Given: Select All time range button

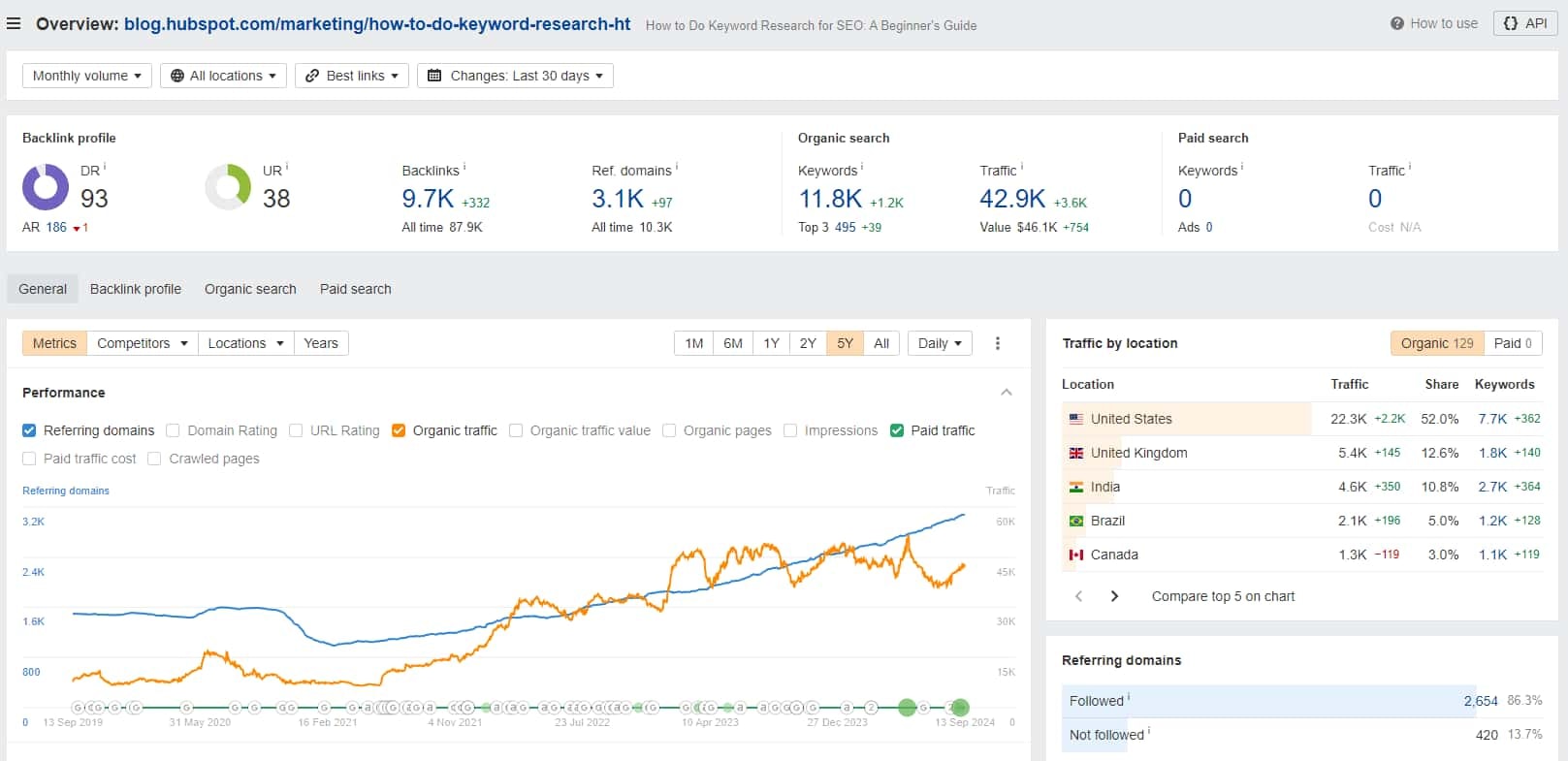Looking at the screenshot, I should point(881,343).
